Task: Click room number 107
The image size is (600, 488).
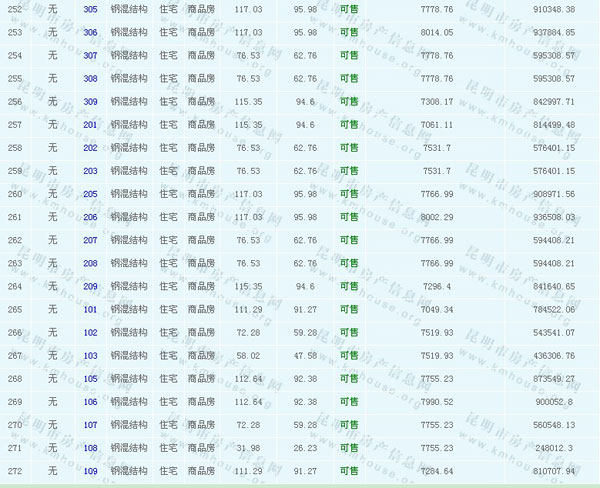Action: tap(90, 424)
